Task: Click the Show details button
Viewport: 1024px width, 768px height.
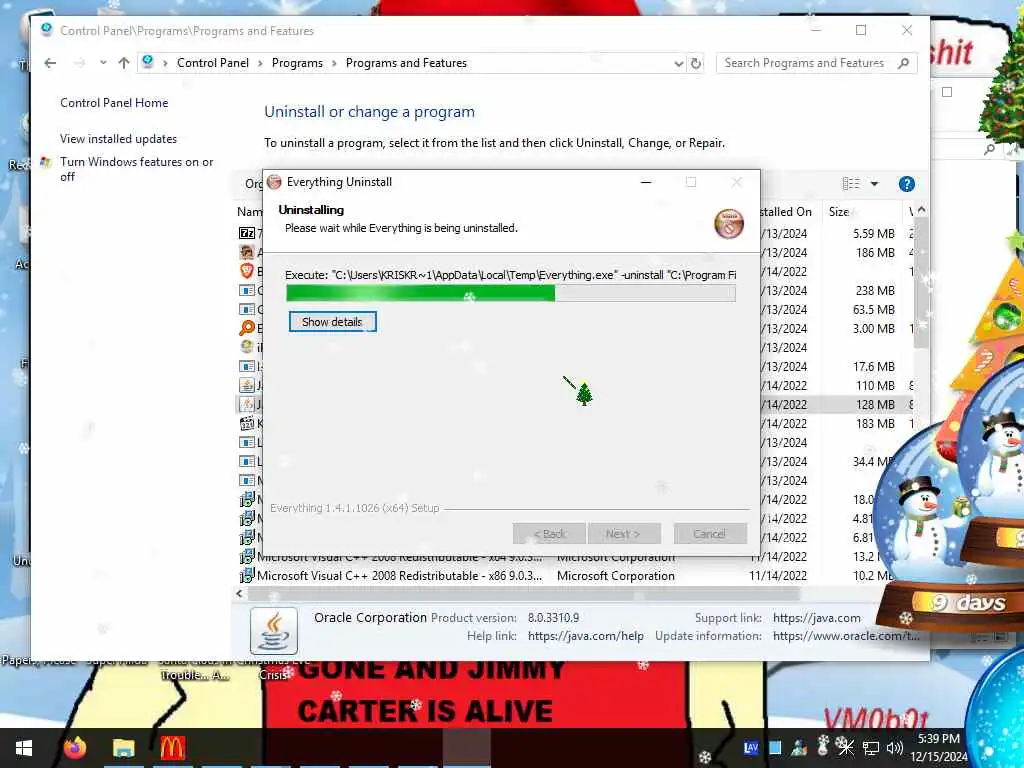Action: (332, 322)
